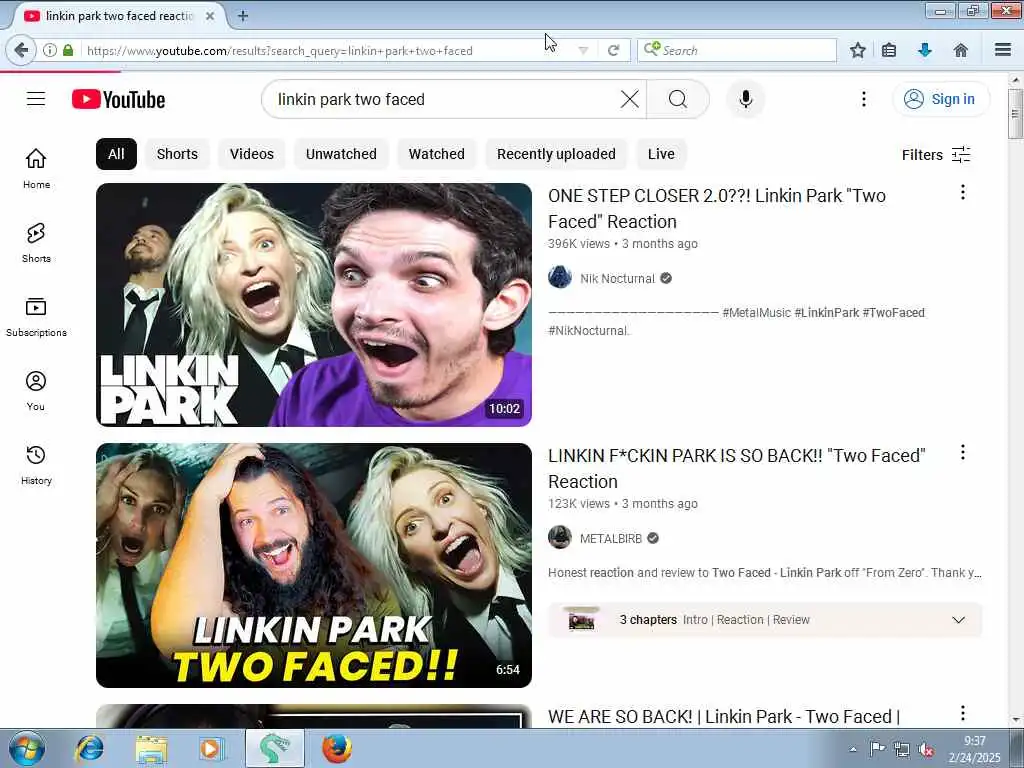1024x768 pixels.
Task: Open Nik Nocturnal channel avatar
Action: click(x=560, y=278)
